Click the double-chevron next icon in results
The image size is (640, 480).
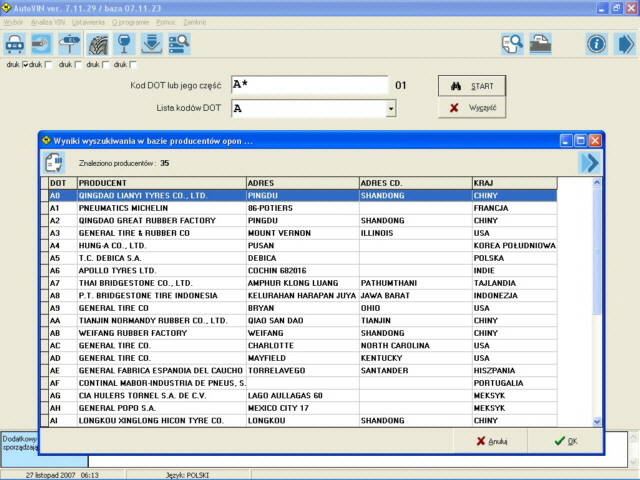pyautogui.click(x=589, y=163)
